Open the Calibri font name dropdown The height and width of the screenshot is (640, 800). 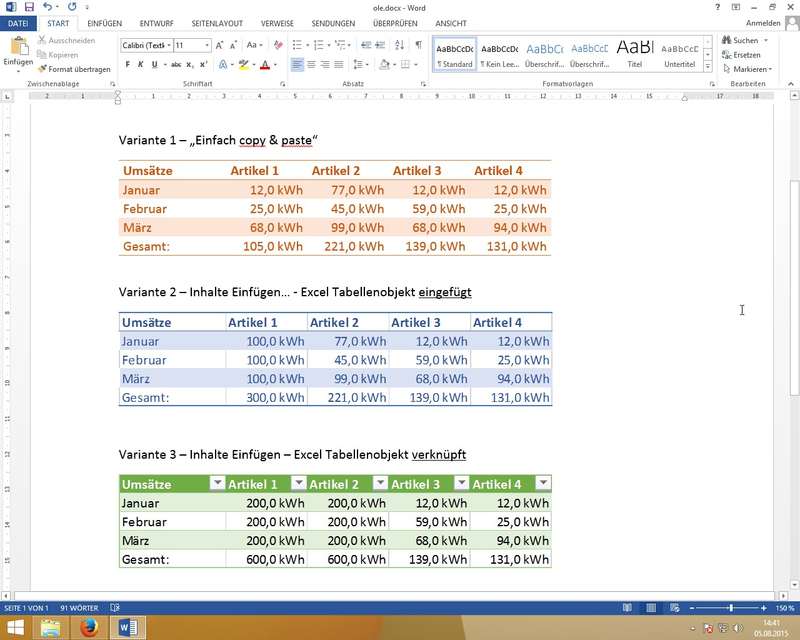[x=169, y=45]
